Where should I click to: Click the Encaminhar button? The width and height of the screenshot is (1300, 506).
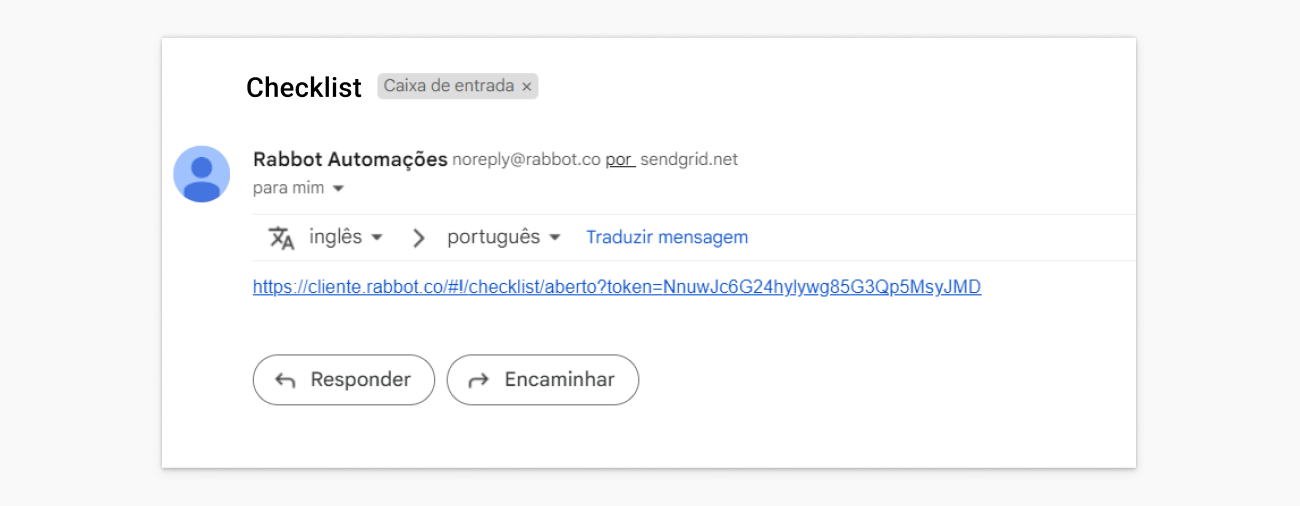(542, 380)
